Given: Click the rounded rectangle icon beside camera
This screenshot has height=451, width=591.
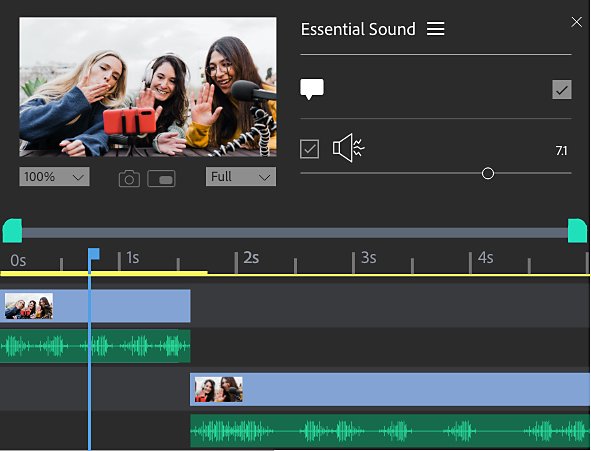Looking at the screenshot, I should (x=161, y=179).
